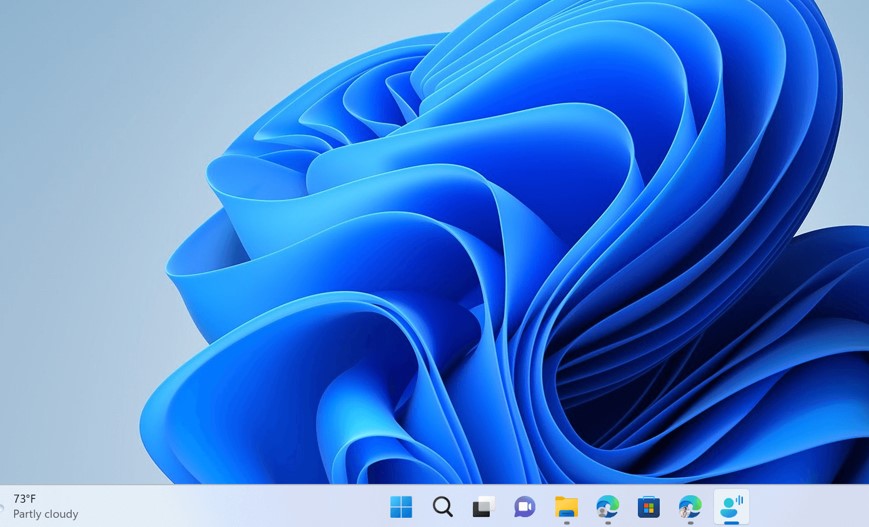Click the partial weather icon at taskbar's left edge
The image size is (869, 527).
3,507
